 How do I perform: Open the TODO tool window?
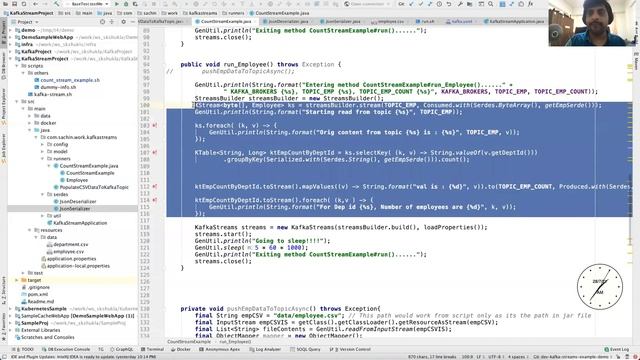[x=24, y=349]
